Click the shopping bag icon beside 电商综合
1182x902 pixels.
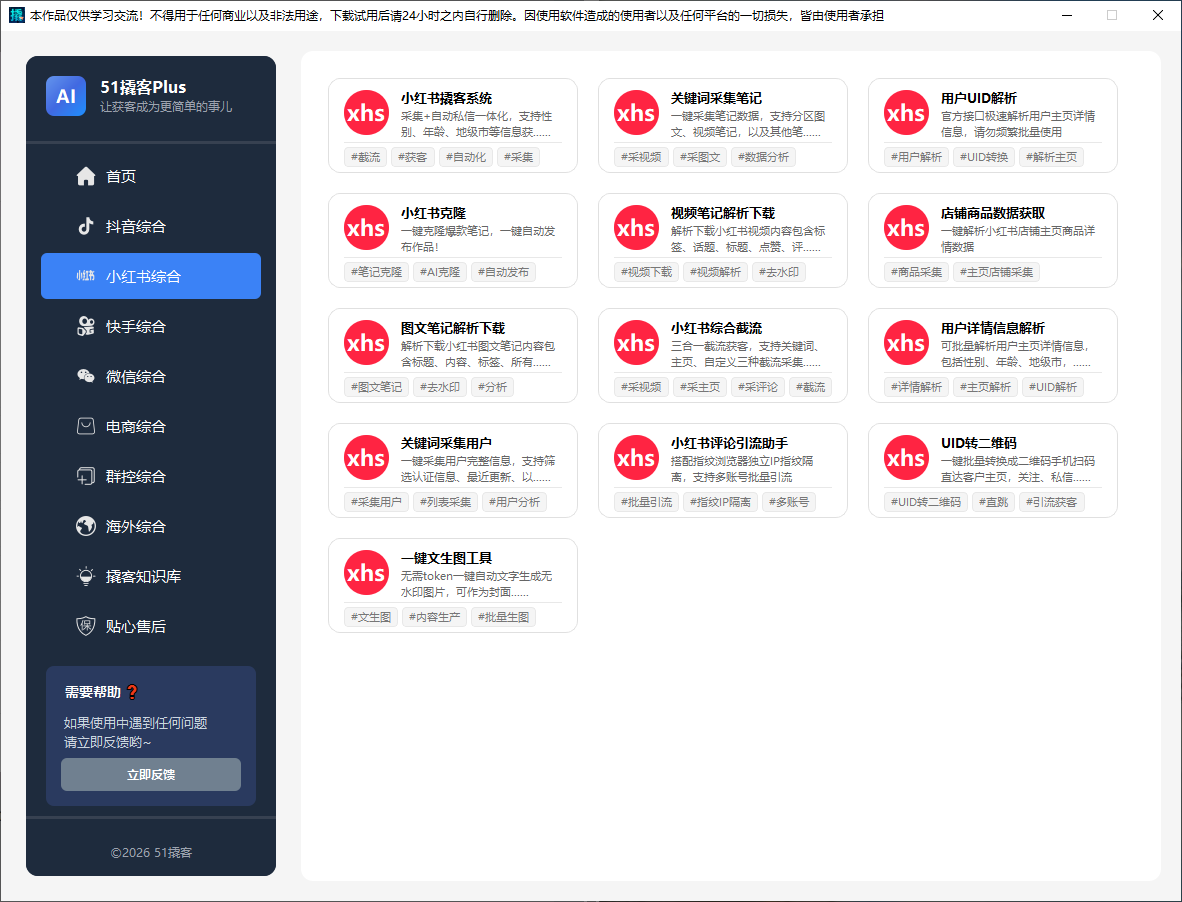[x=86, y=427]
